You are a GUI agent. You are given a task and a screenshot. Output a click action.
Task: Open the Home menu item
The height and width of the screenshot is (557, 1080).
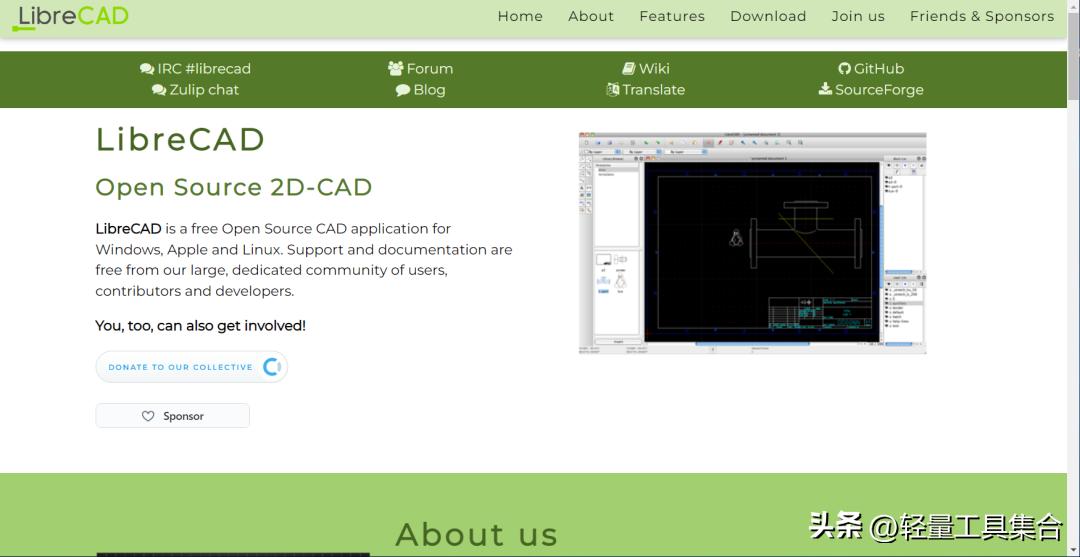click(520, 17)
